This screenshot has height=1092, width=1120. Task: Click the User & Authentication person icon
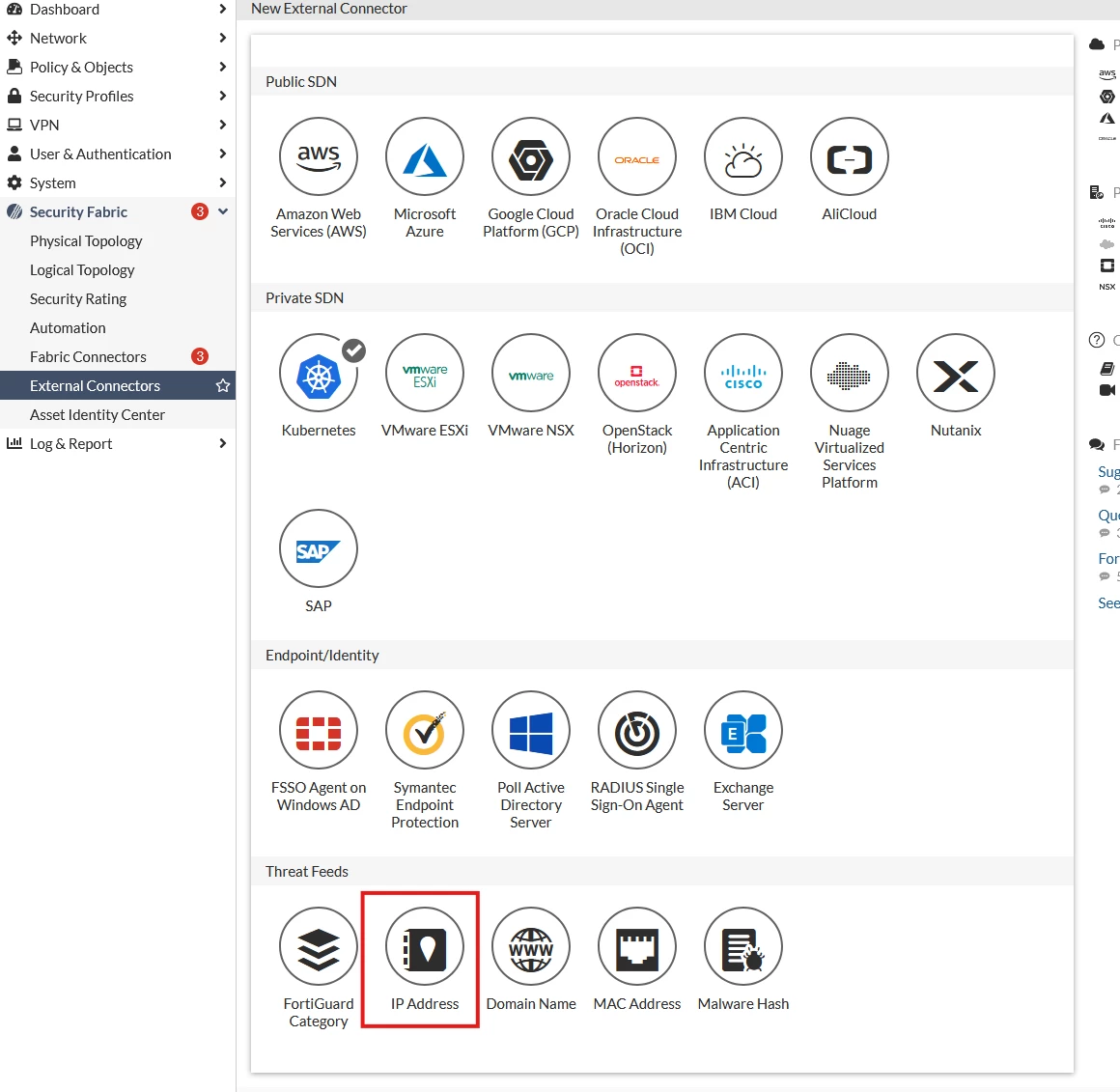pos(14,154)
